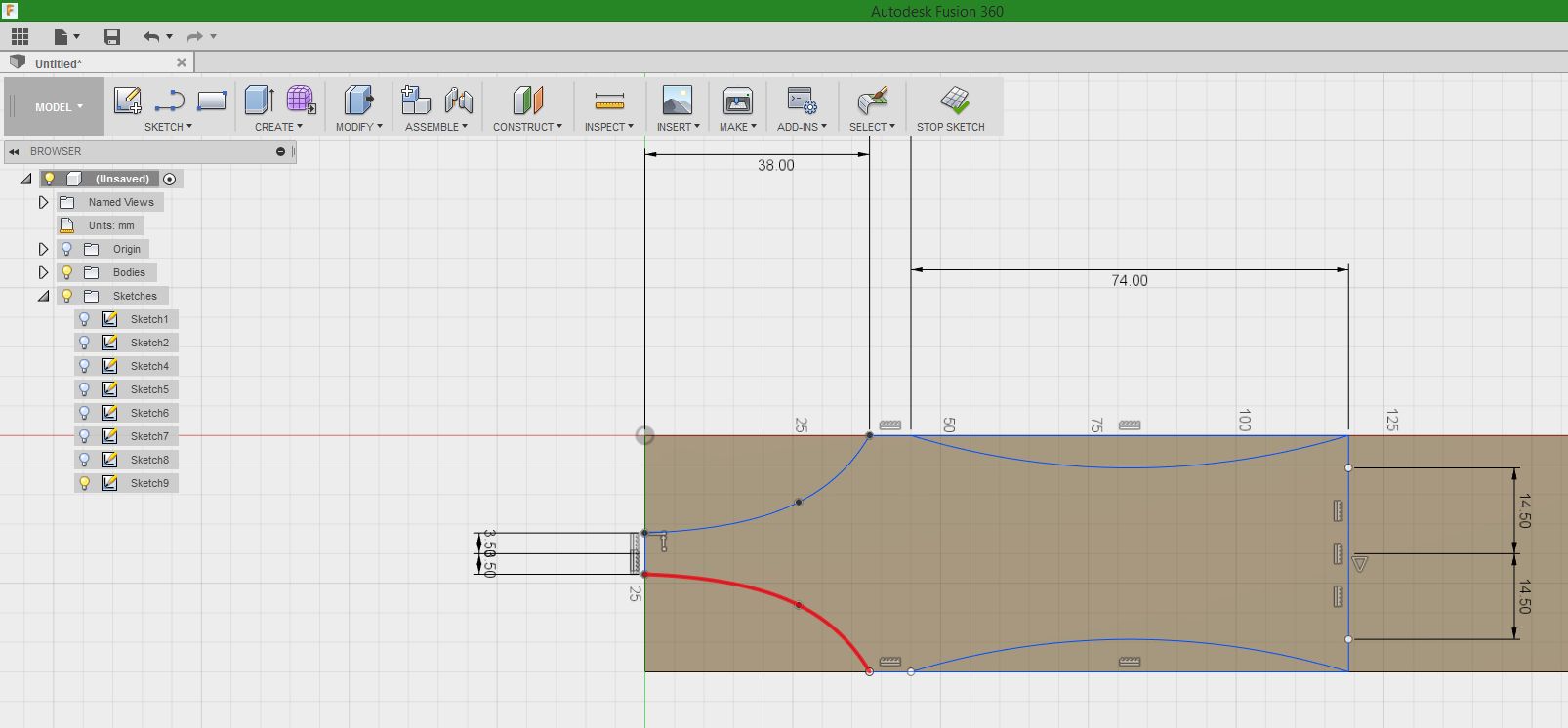This screenshot has height=728, width=1568.
Task: Toggle visibility bulb of Sketch9
Action: [85, 483]
